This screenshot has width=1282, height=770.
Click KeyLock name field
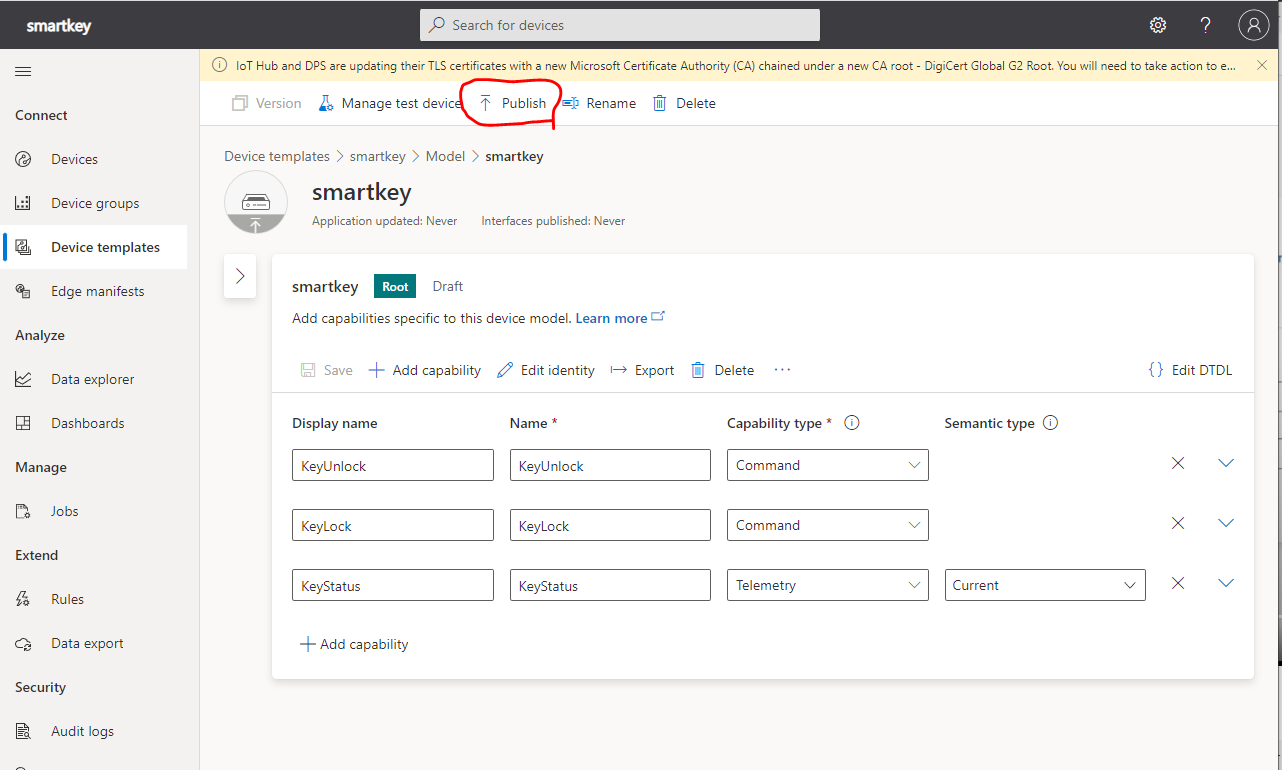(610, 525)
